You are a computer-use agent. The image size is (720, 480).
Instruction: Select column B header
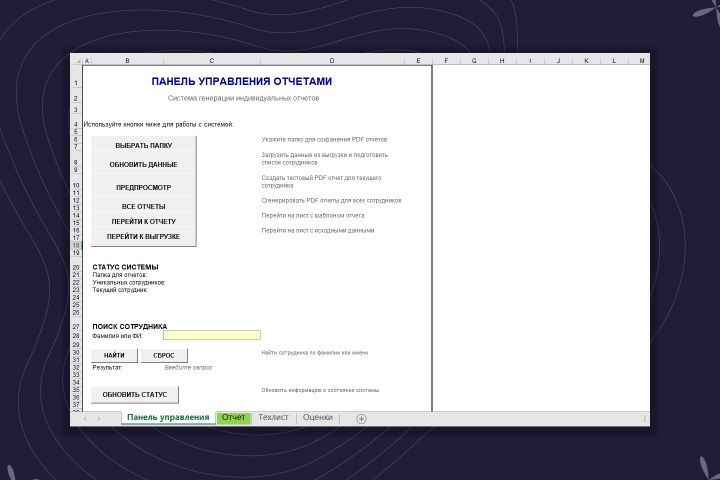[x=127, y=61]
